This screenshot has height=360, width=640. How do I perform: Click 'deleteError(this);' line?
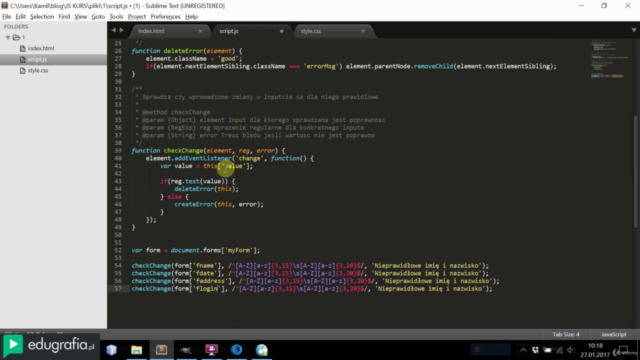coord(206,189)
